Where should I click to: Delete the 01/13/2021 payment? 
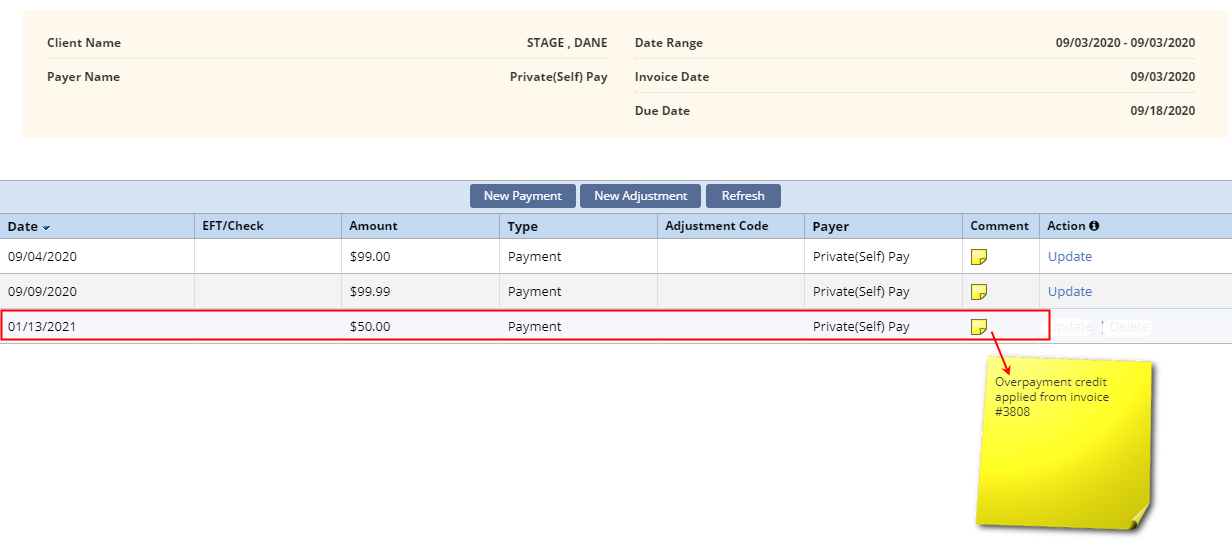pyautogui.click(x=1128, y=327)
